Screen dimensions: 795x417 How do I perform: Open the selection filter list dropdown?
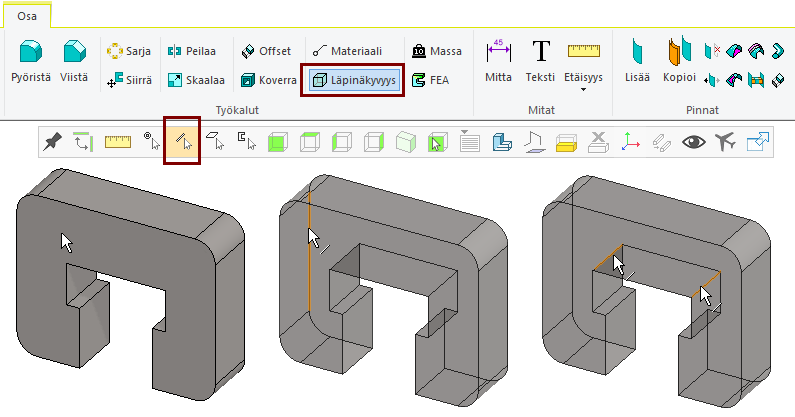[x=469, y=142]
